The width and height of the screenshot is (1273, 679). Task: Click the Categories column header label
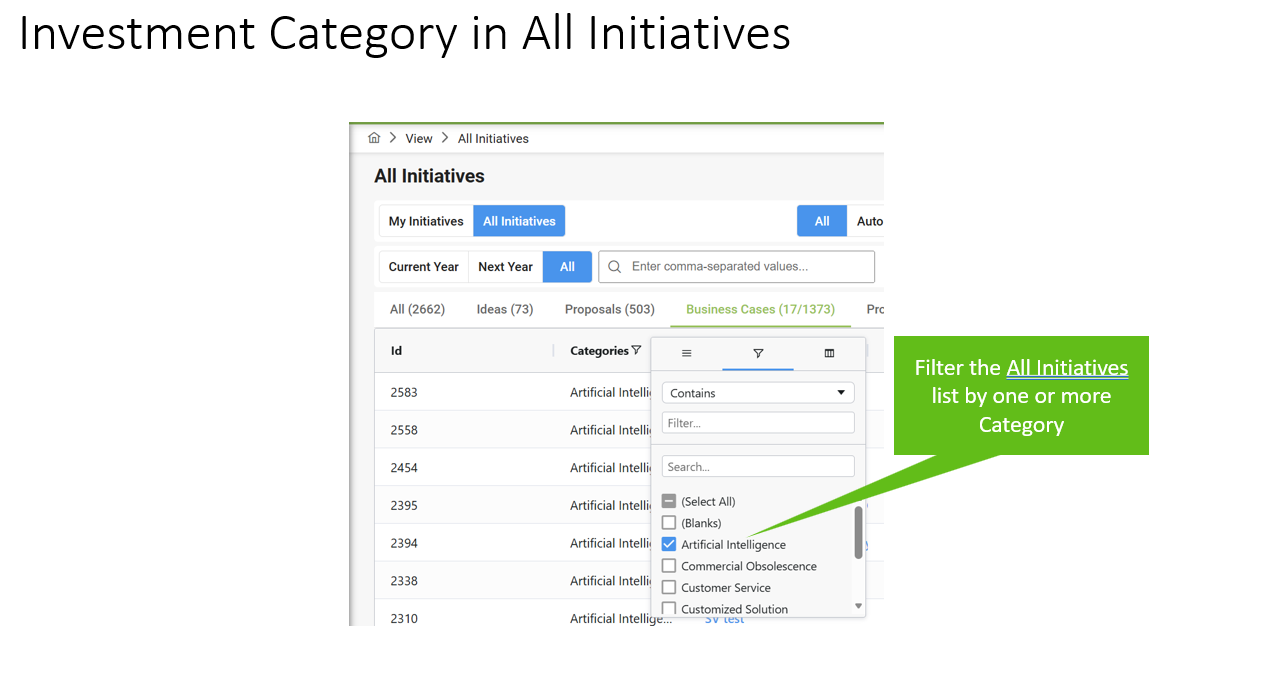pos(599,351)
